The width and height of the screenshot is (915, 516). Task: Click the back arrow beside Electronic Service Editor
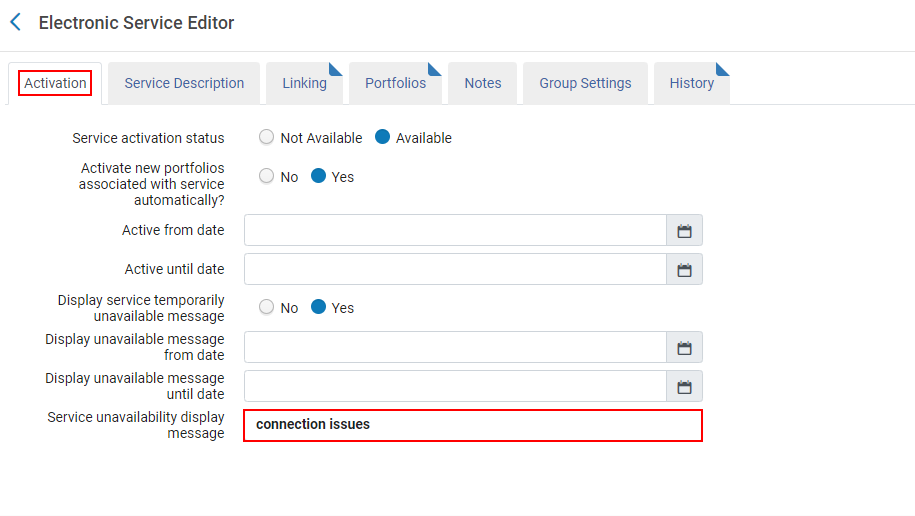pos(15,22)
